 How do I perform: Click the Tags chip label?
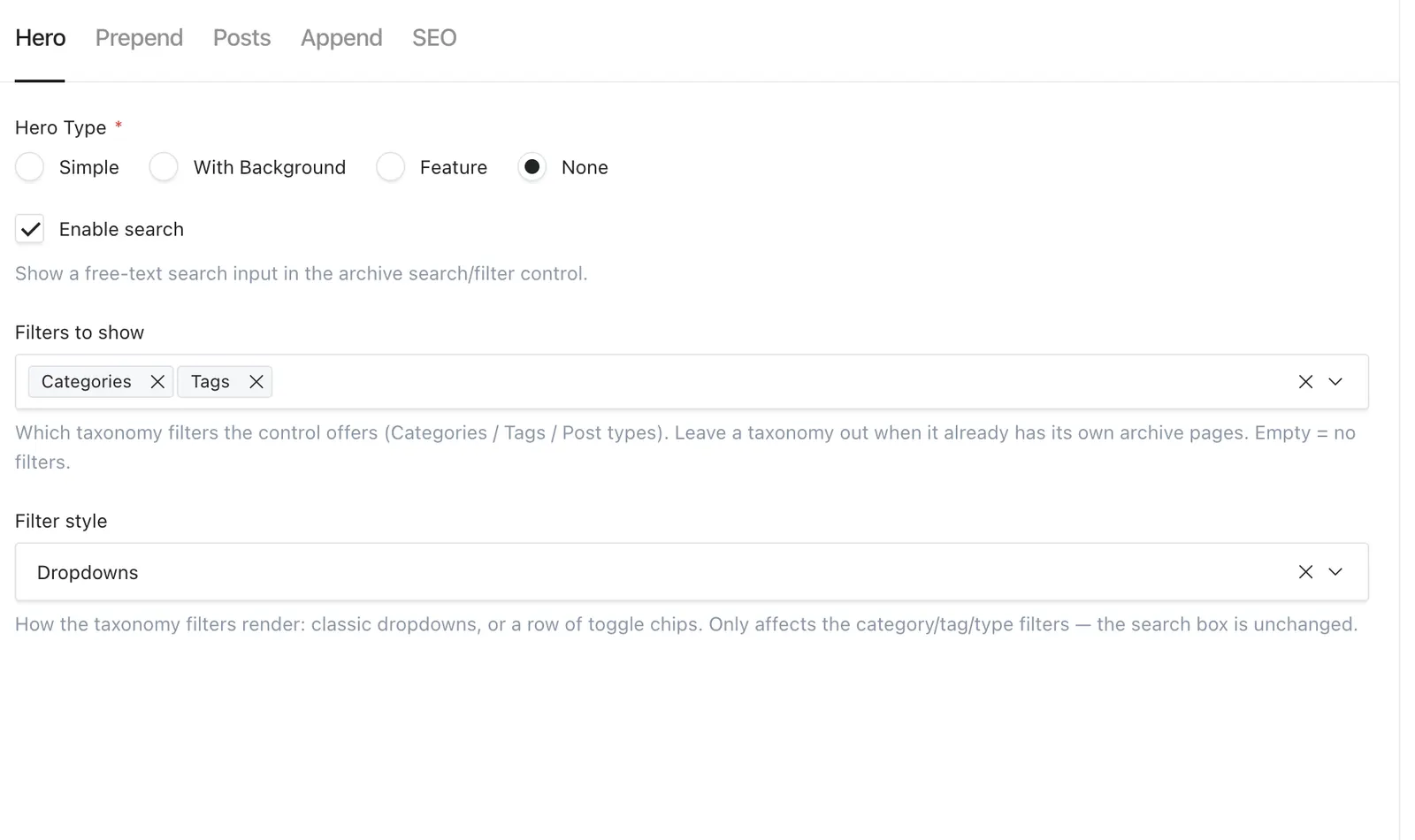click(x=210, y=382)
